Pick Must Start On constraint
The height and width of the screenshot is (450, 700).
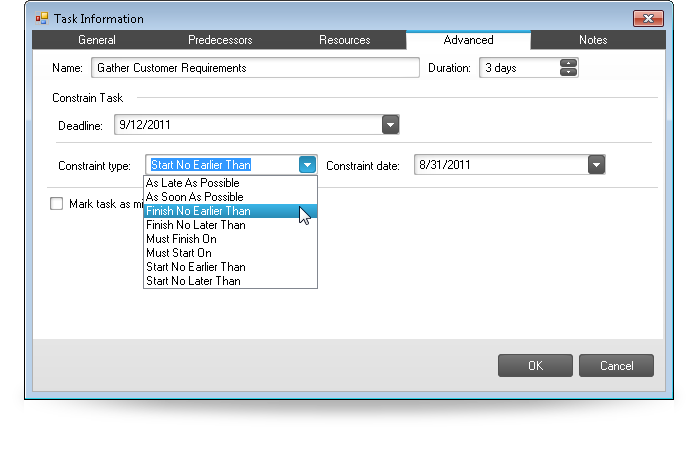point(230,253)
